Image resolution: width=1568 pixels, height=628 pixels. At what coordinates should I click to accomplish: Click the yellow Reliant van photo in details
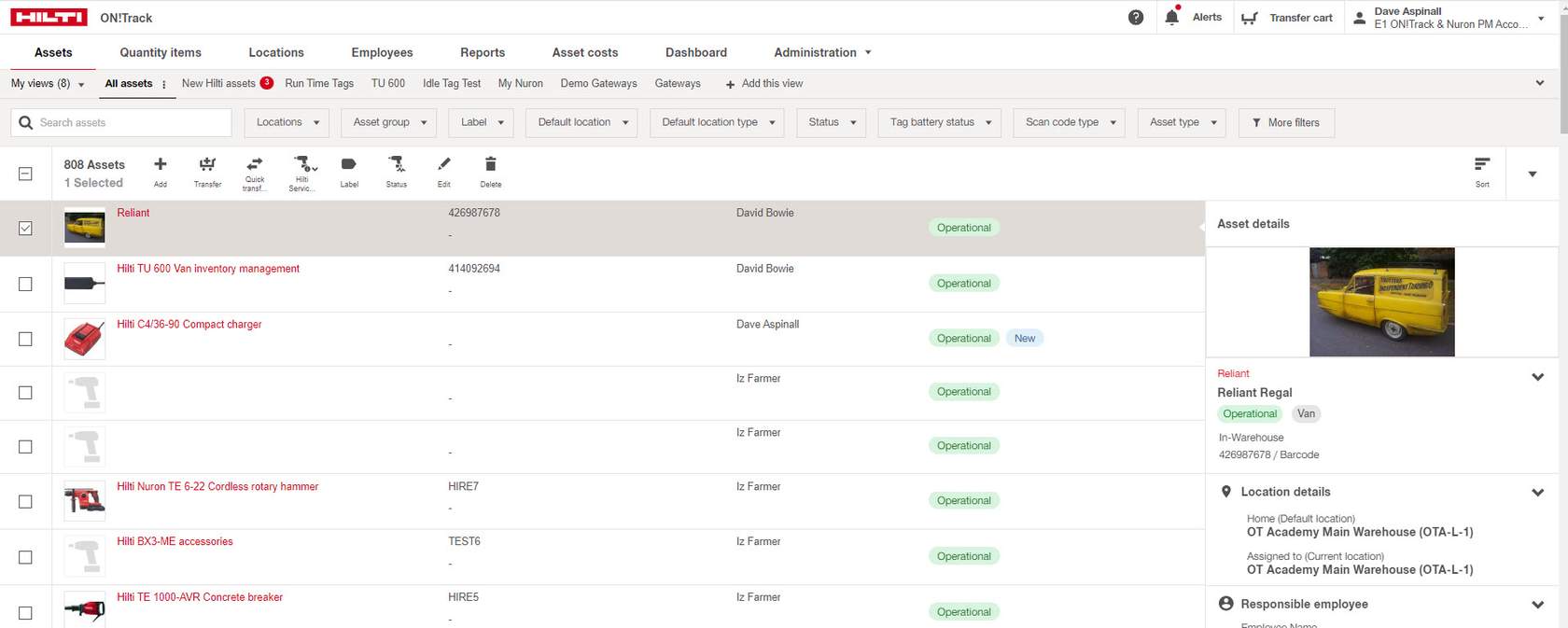1382,301
